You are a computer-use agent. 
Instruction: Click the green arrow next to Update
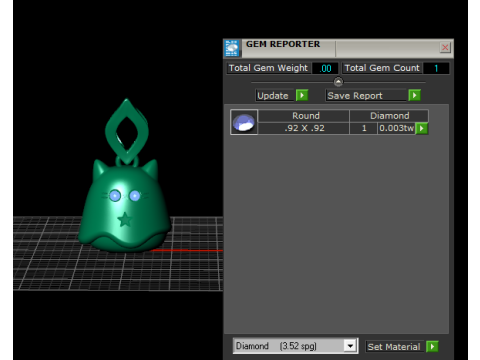302,95
